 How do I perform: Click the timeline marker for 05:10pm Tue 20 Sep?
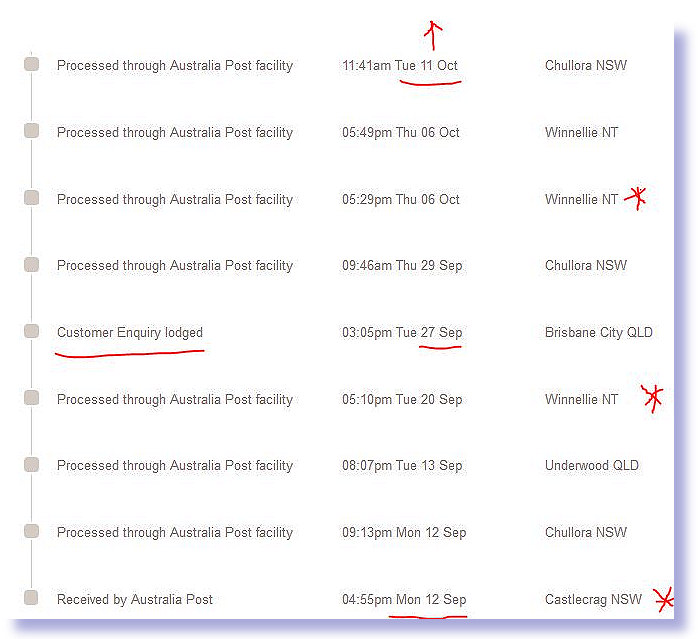(x=31, y=398)
